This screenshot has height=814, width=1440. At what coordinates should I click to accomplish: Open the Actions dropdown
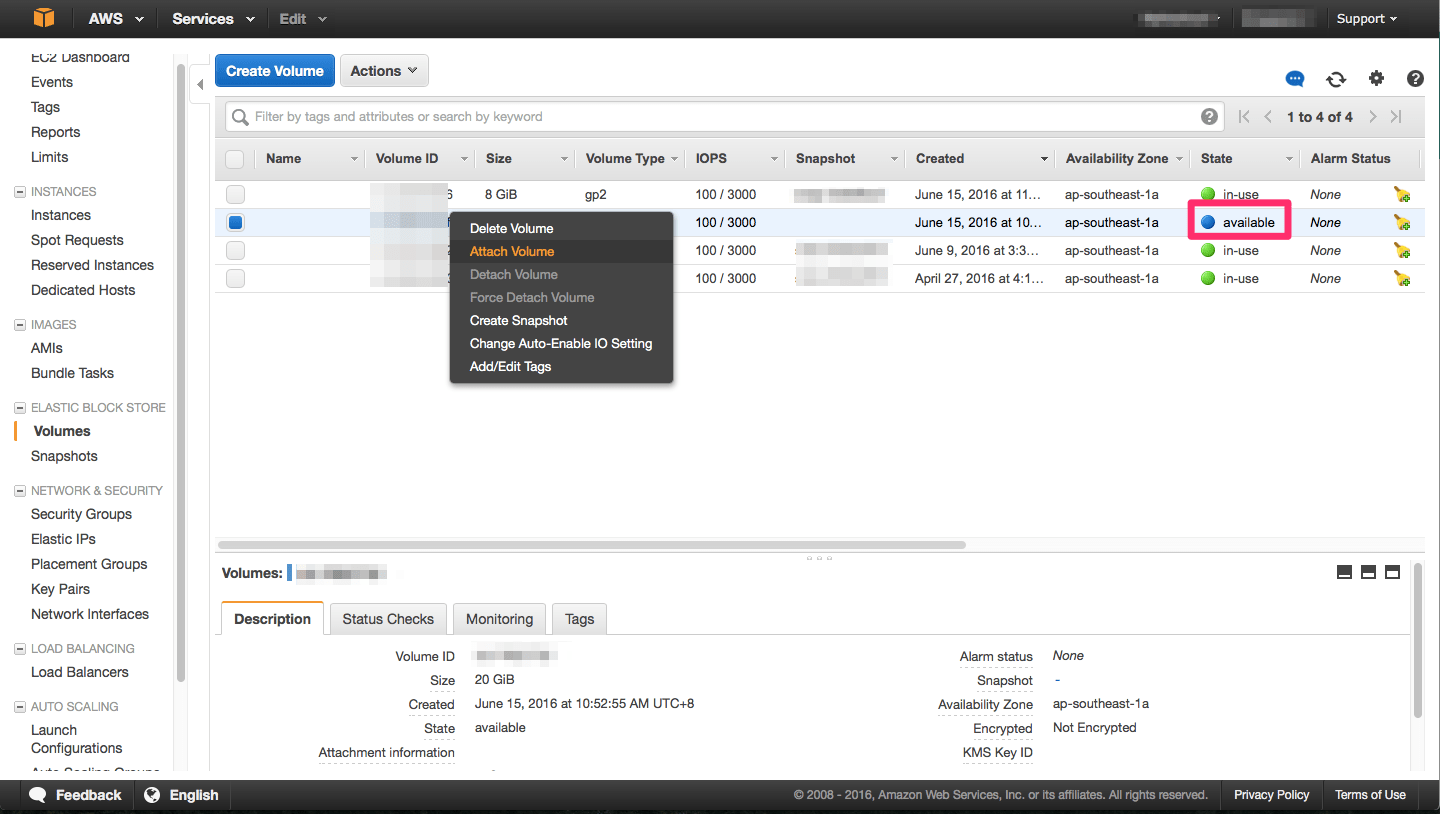pos(384,70)
